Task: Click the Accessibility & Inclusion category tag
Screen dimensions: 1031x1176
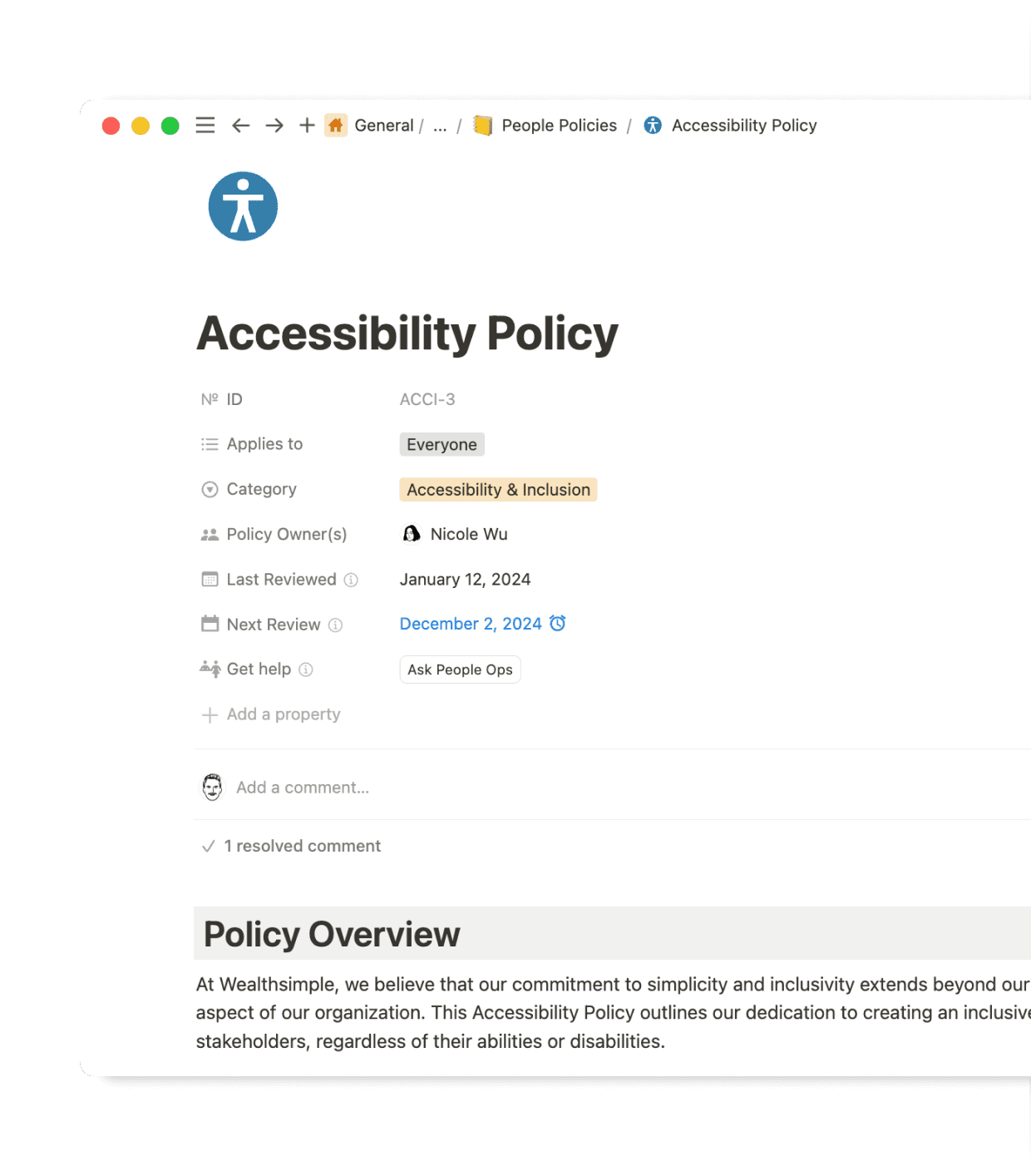Action: click(x=498, y=489)
